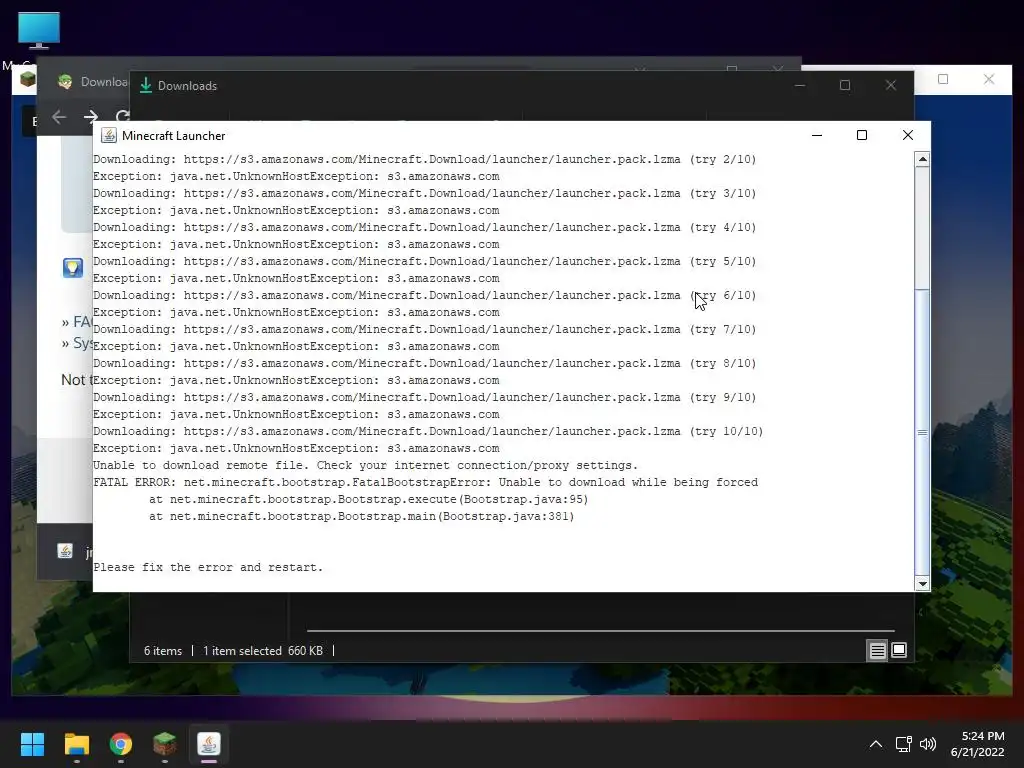Maximize the Downloads explorer window
Screen dimensions: 1024x768
(845, 86)
